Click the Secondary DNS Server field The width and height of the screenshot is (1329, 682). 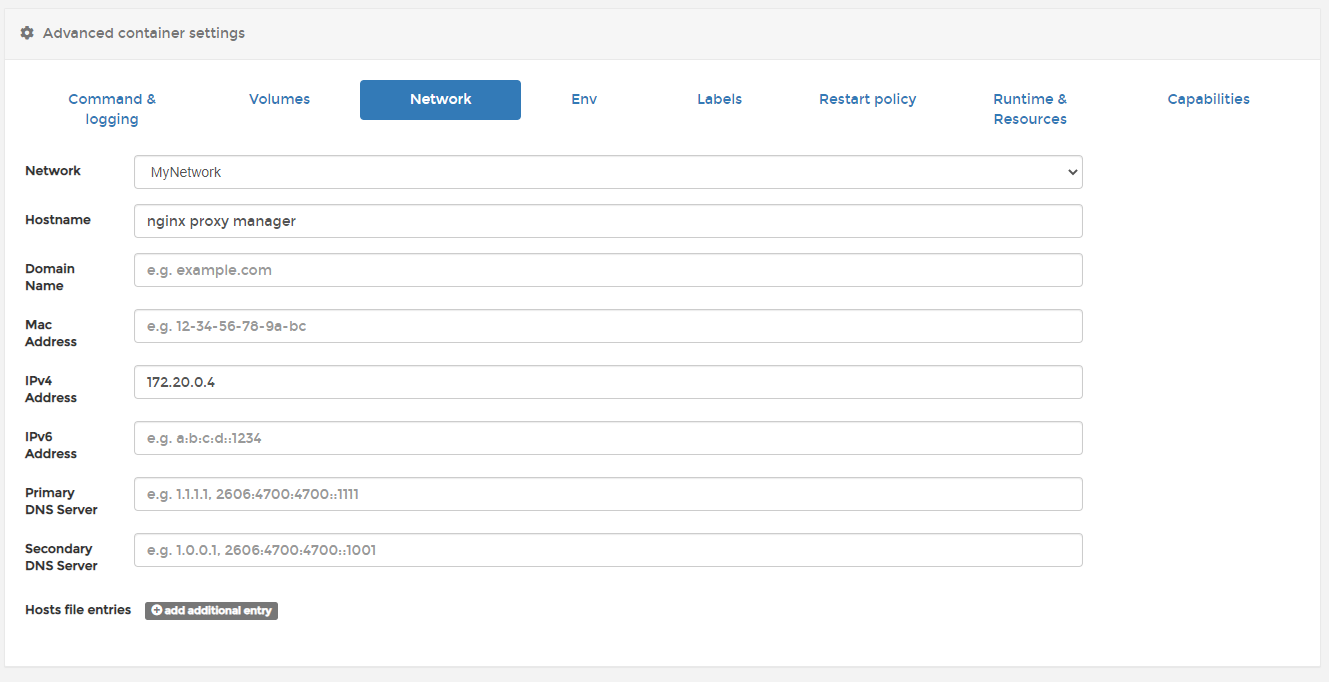pos(608,550)
